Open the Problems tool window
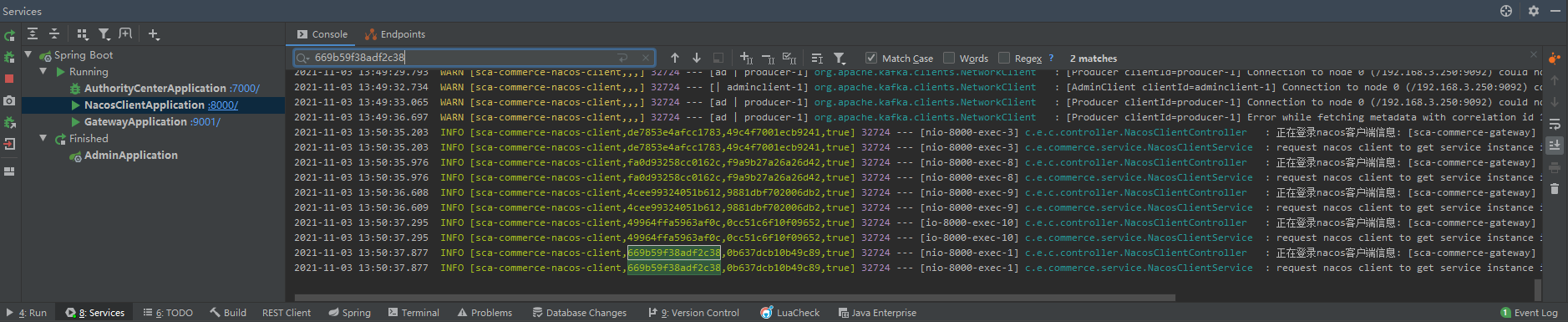Viewport: 1568px width, 322px height. pyautogui.click(x=485, y=313)
